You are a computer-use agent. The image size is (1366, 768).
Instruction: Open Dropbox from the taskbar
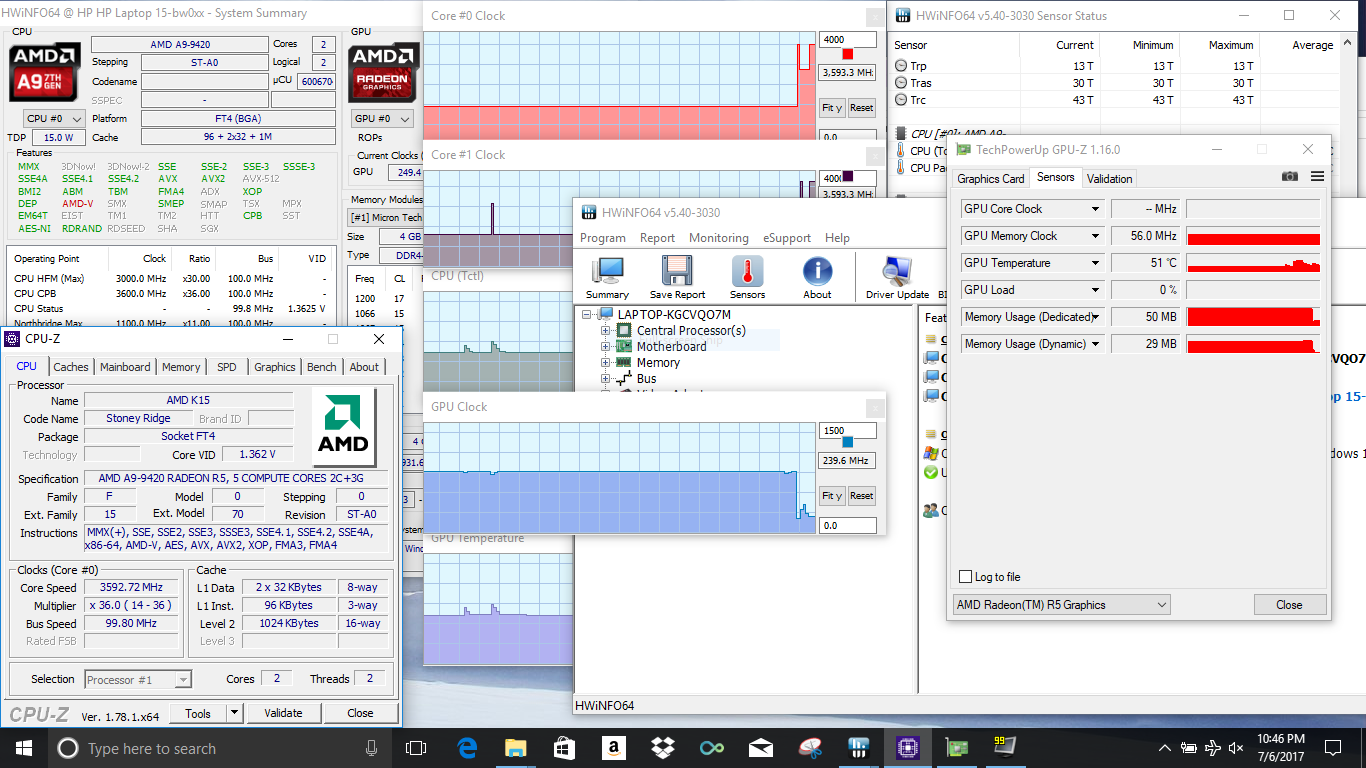662,748
